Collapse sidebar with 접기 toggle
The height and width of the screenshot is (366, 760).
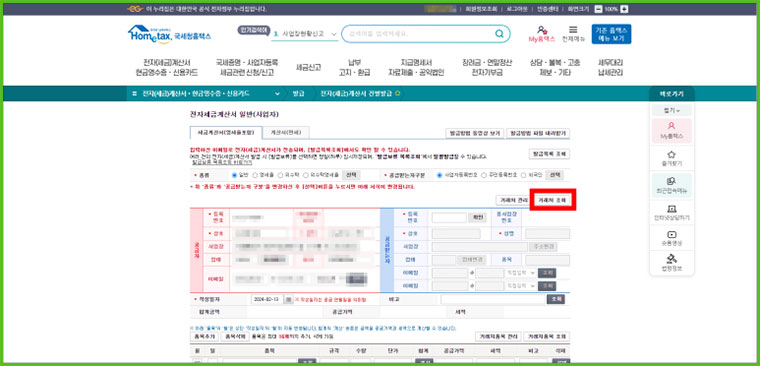coord(671,111)
